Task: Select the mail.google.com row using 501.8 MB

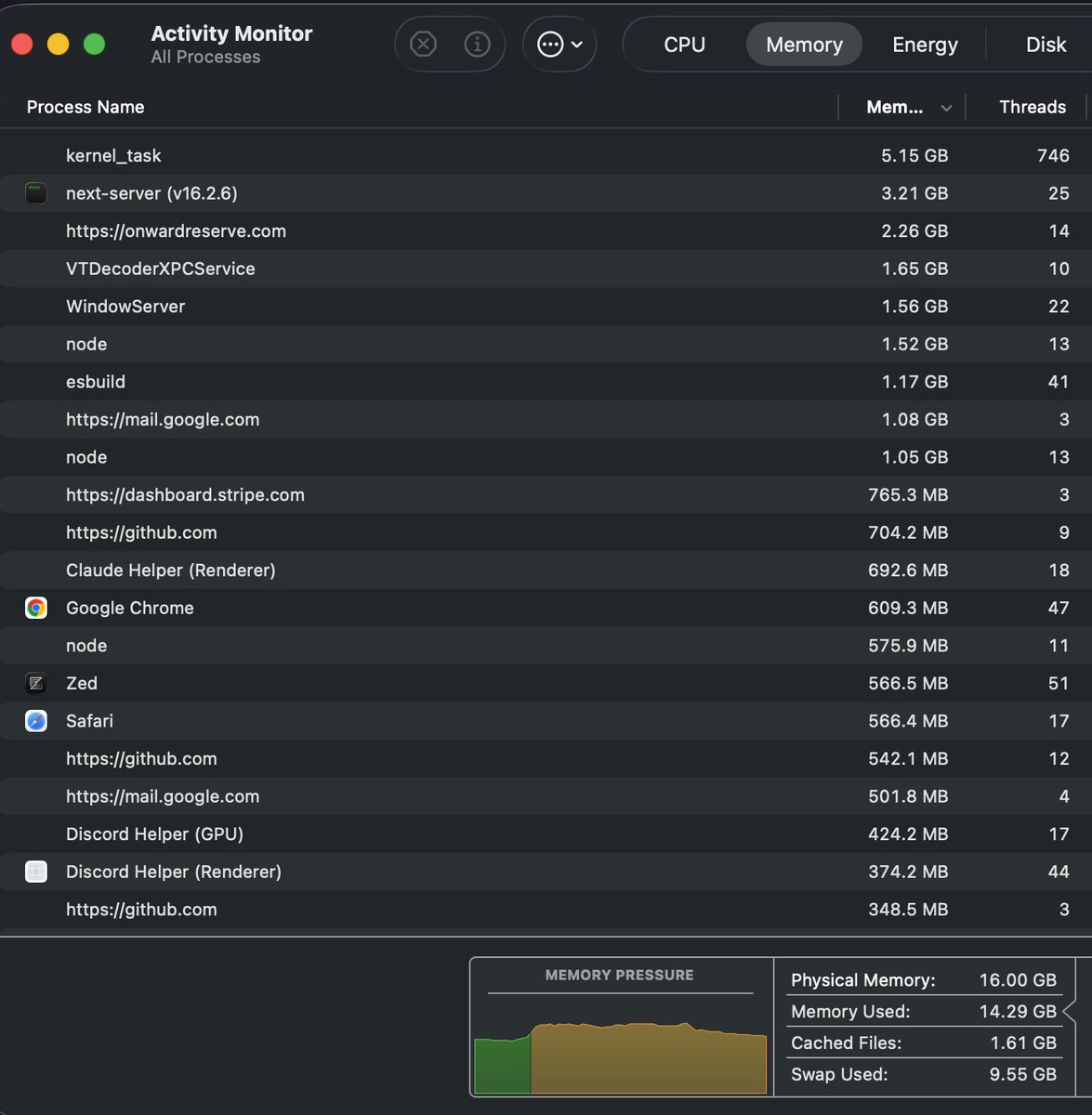Action: (546, 796)
